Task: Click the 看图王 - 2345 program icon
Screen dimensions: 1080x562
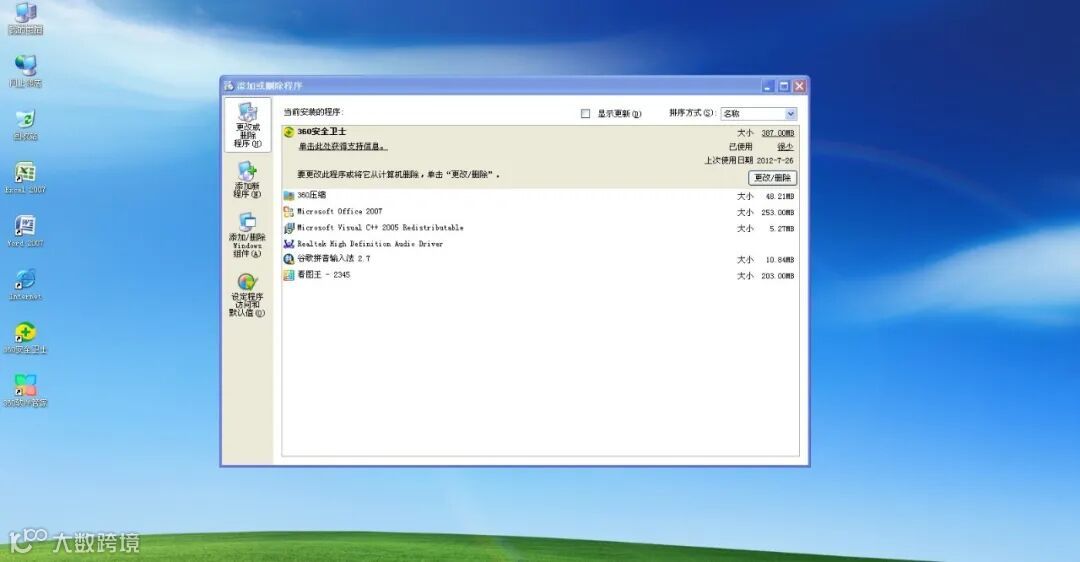Action: point(289,275)
